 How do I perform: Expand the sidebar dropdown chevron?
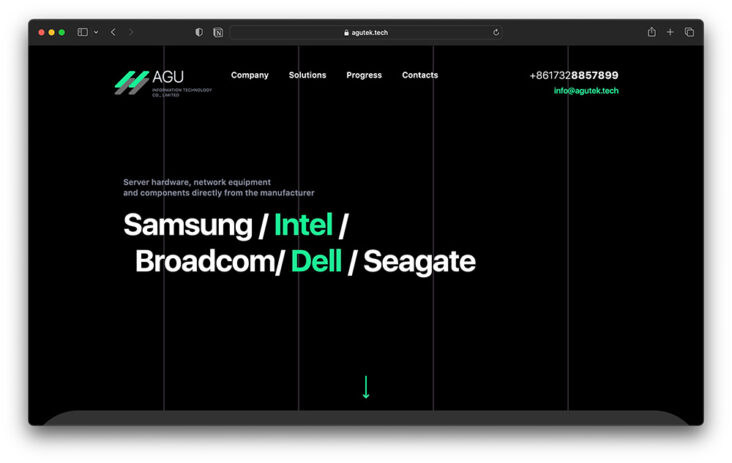point(95,32)
